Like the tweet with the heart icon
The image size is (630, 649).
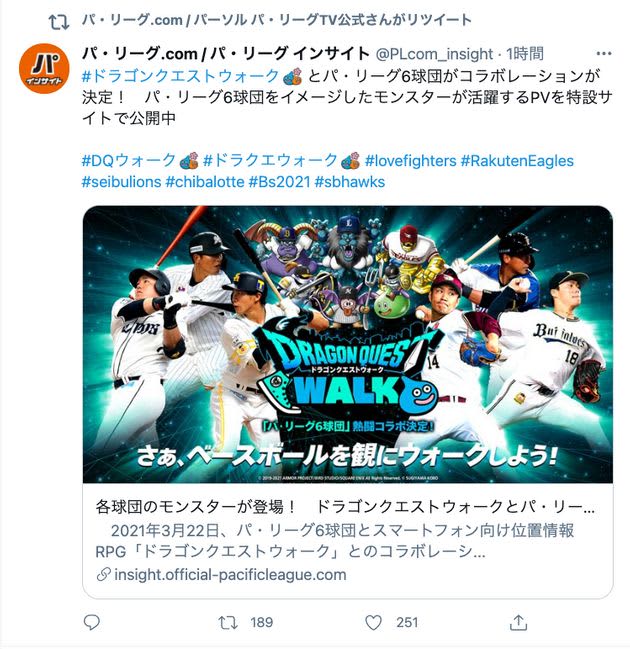point(373,622)
